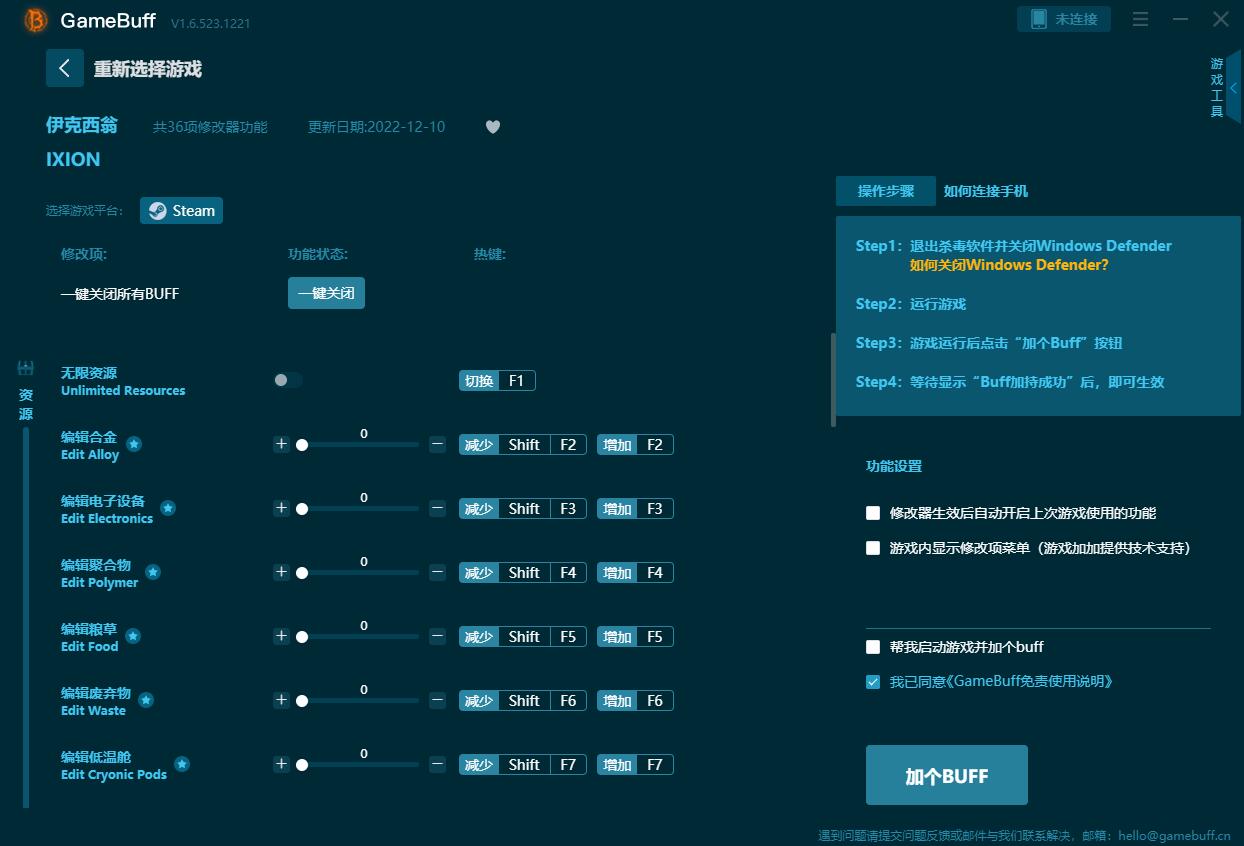The image size is (1244, 846).
Task: Click the GameBuff logo icon
Action: pyautogui.click(x=36, y=20)
